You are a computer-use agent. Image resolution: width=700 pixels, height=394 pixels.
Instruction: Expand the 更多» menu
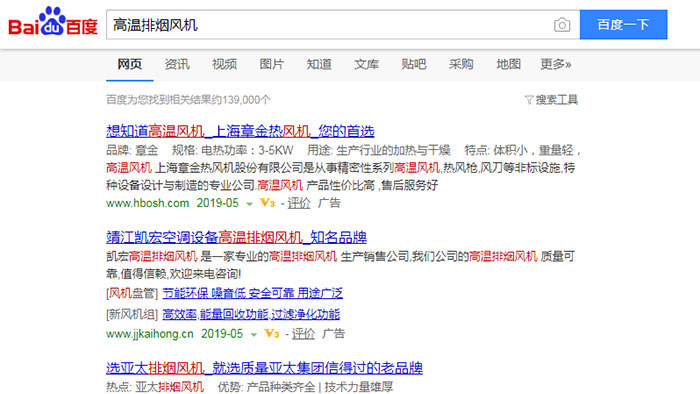[555, 64]
